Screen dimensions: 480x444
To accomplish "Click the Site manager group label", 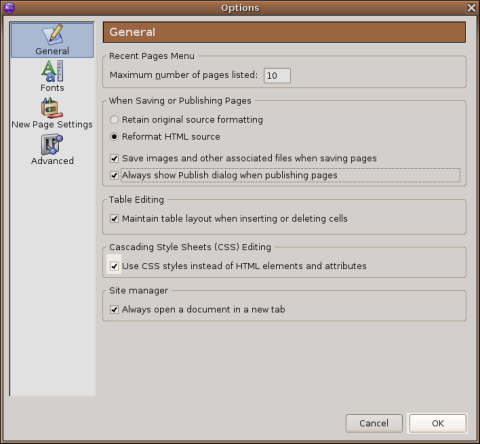I will click(x=138, y=291).
